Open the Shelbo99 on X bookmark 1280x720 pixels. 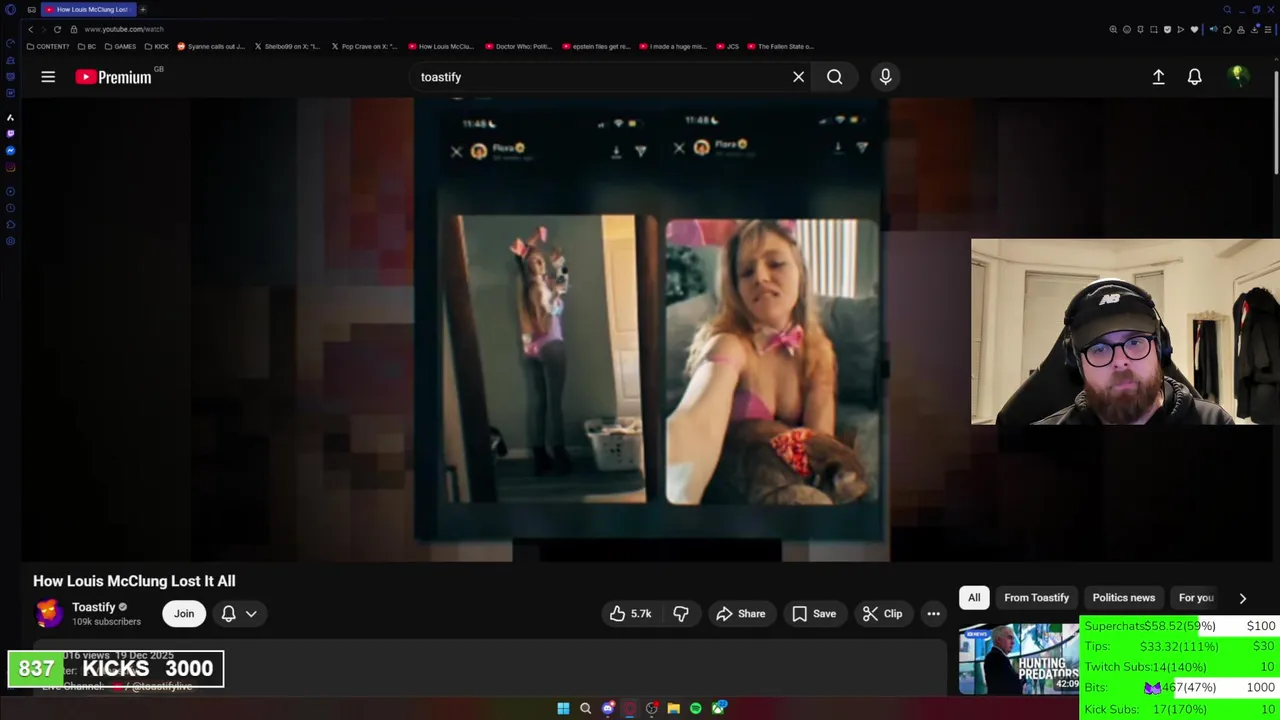point(287,46)
